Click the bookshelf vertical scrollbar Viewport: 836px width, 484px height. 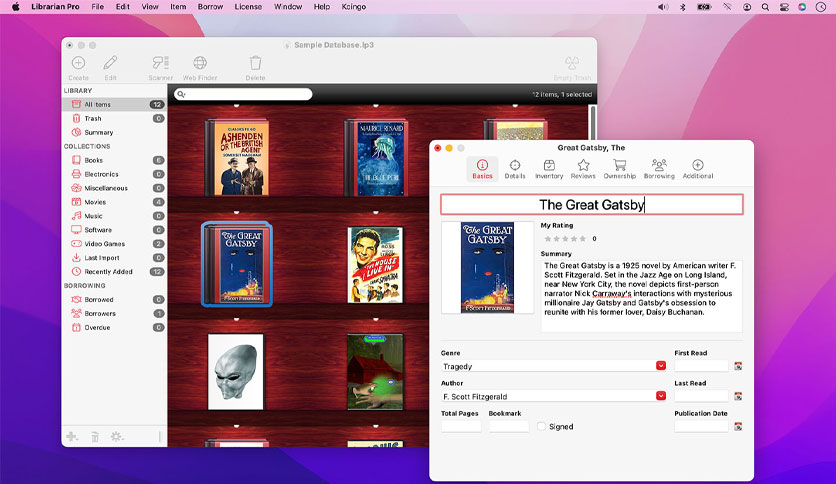[x=592, y=123]
